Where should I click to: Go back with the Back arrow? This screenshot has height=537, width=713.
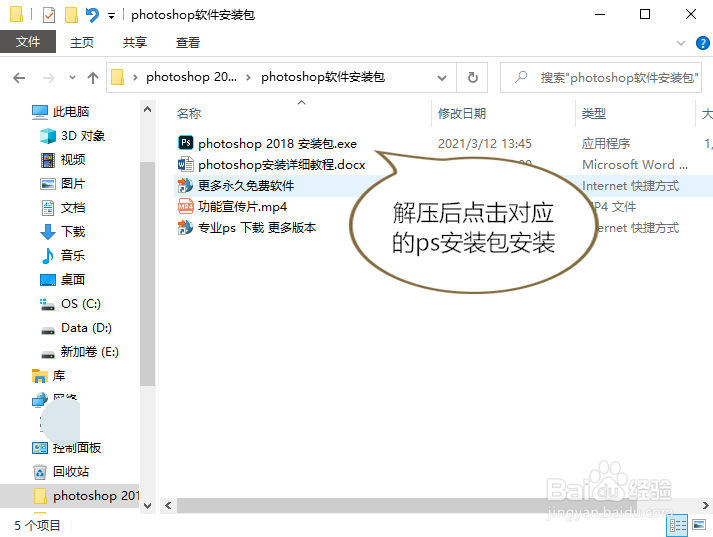[x=19, y=78]
